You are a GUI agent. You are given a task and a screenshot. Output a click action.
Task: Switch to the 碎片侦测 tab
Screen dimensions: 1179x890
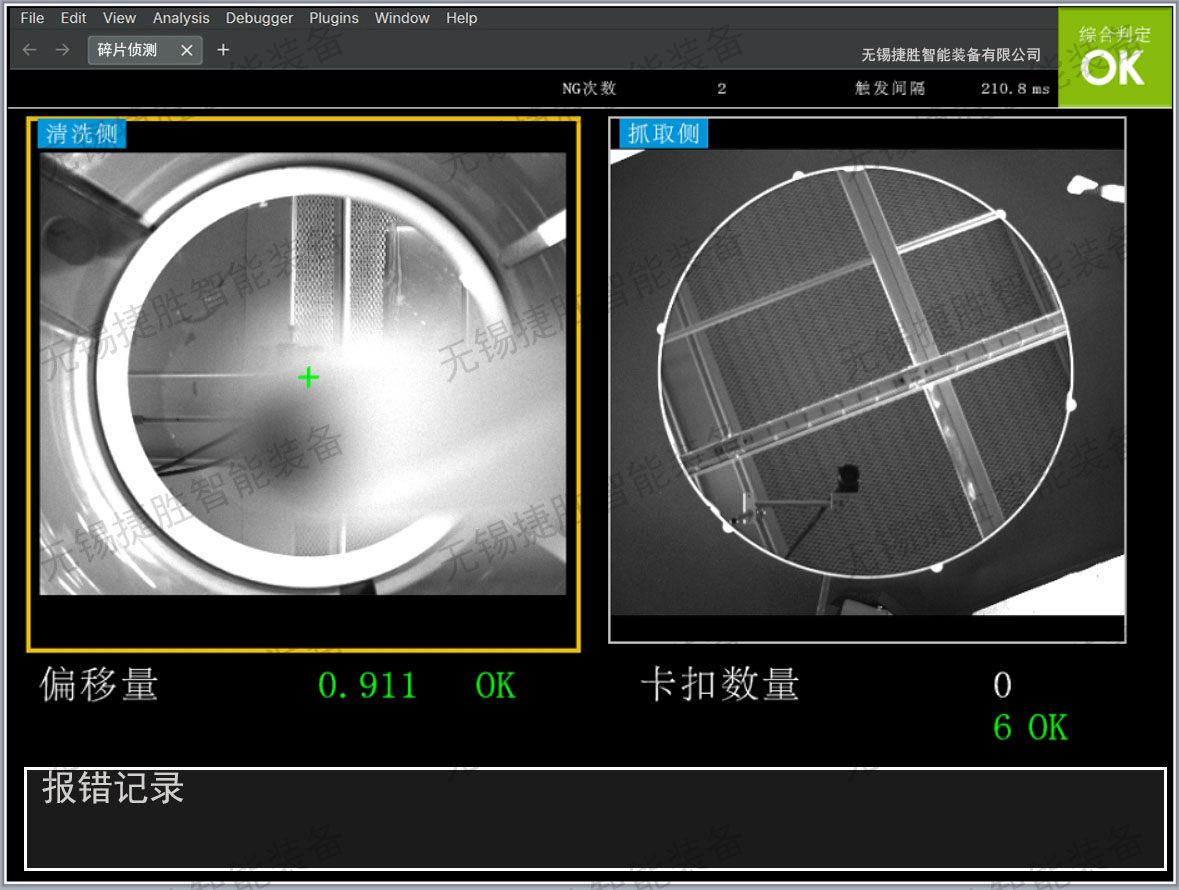click(128, 50)
